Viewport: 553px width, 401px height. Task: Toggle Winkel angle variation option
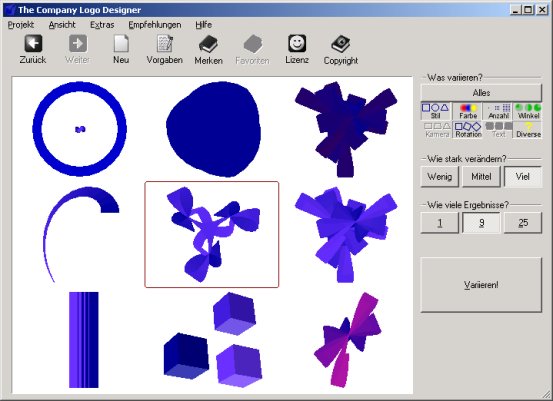(x=528, y=111)
